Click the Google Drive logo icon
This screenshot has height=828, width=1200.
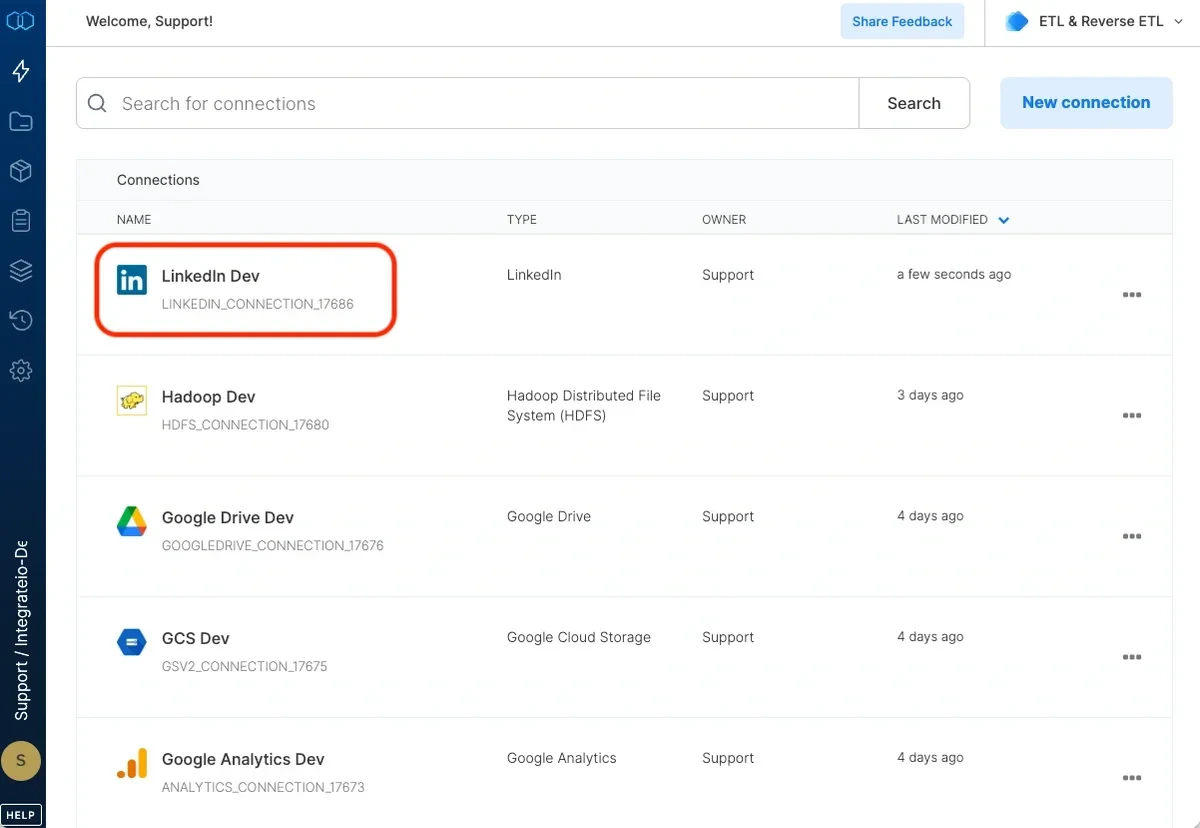132,521
